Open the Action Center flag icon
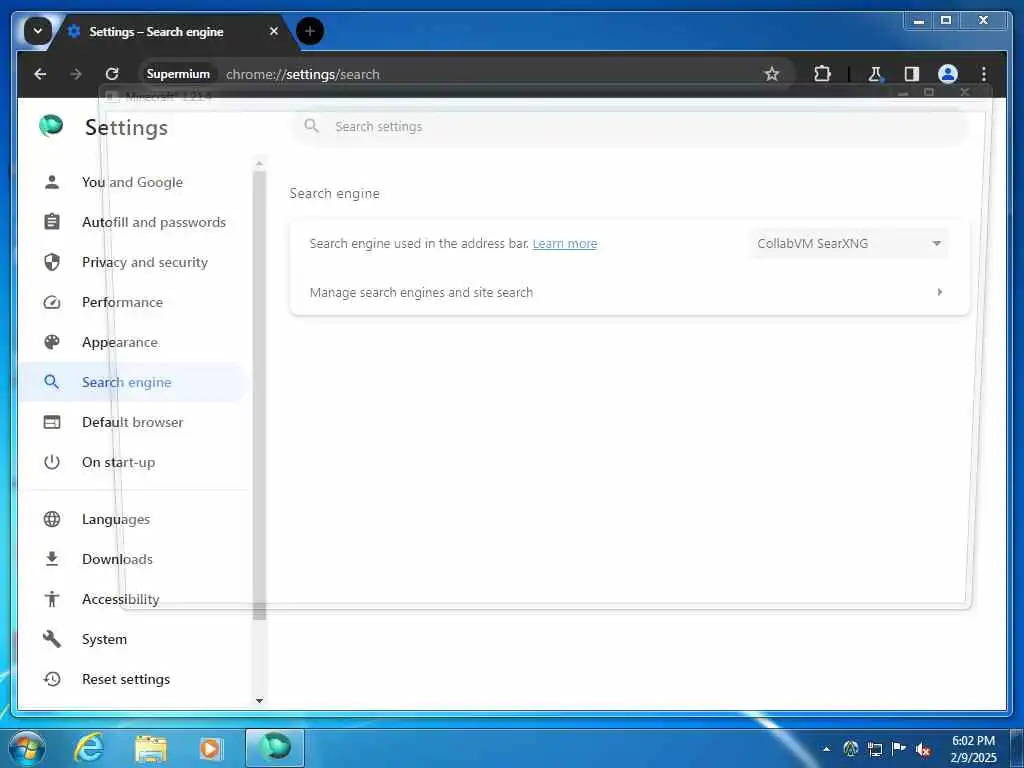 (899, 748)
